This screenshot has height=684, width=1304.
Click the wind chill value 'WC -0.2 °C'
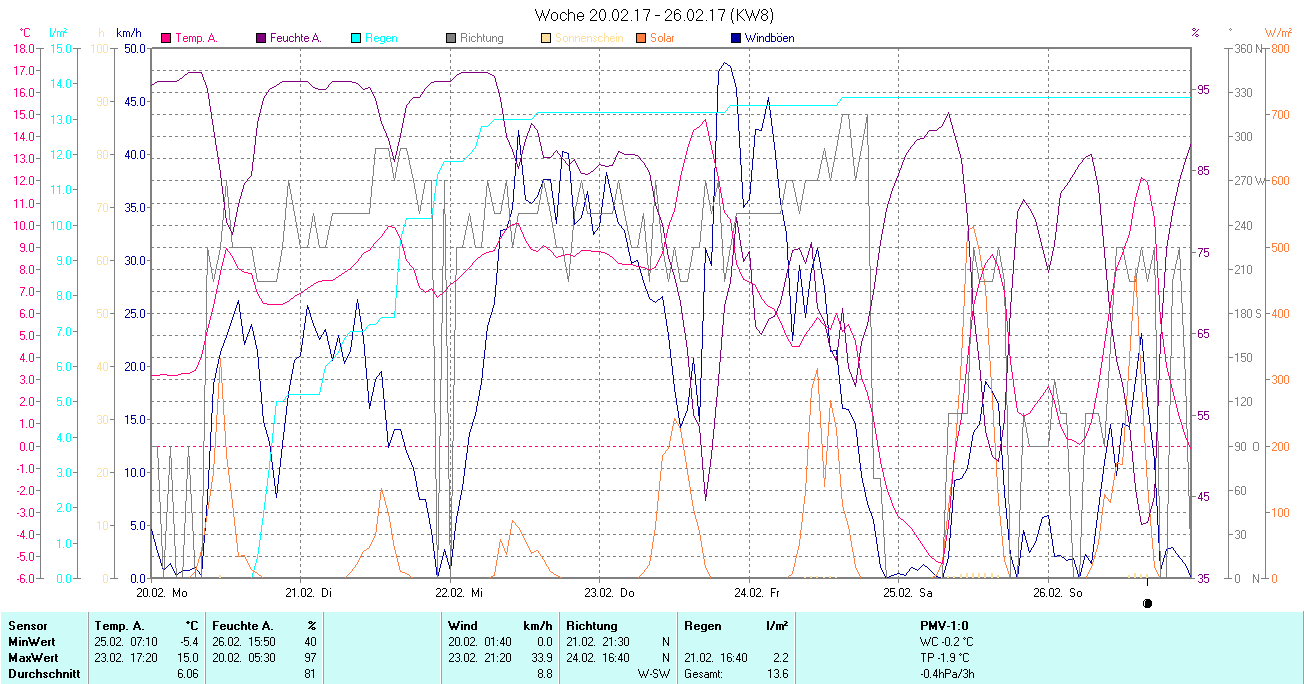click(946, 641)
